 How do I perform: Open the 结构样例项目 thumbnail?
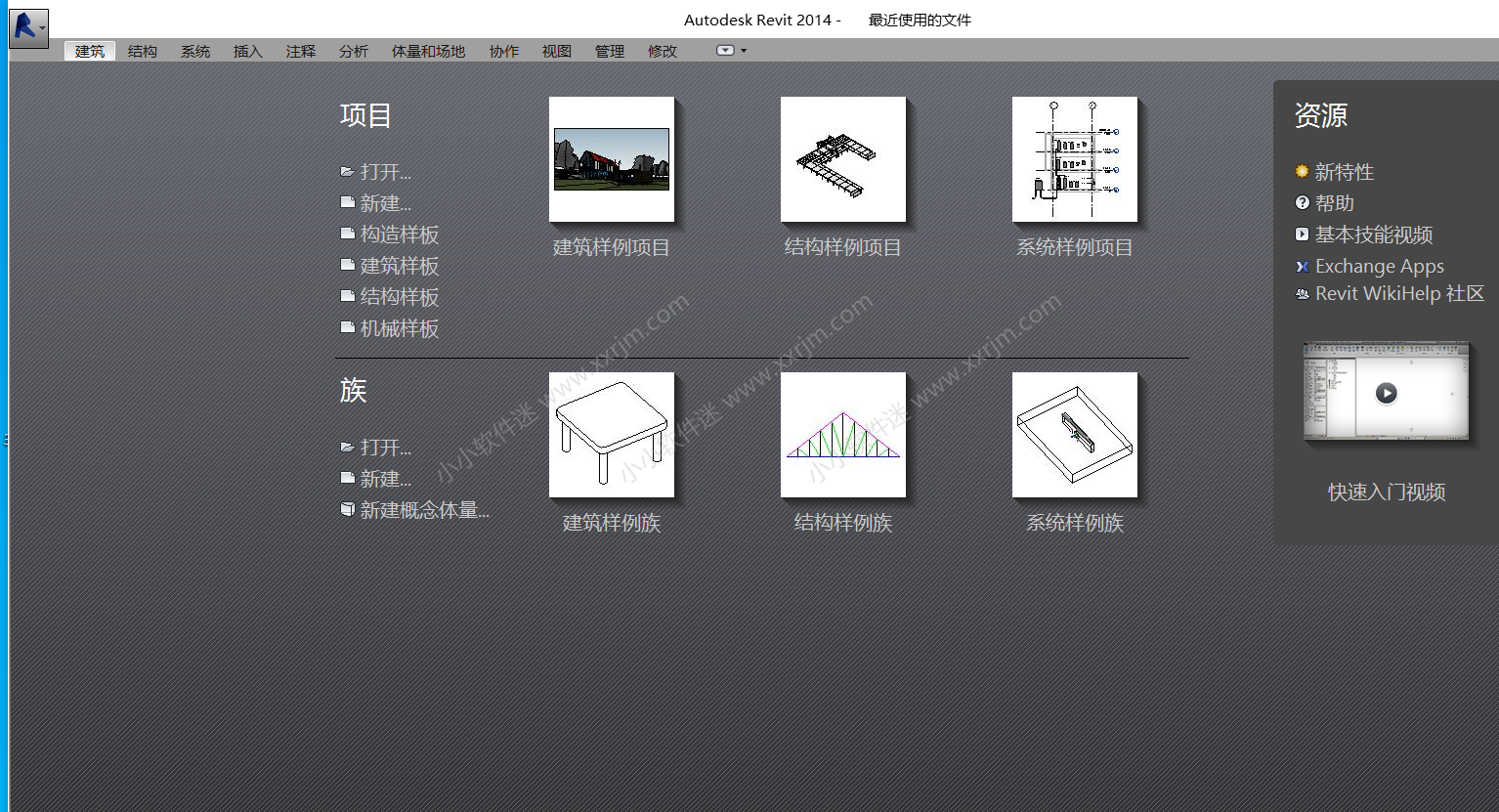tap(843, 159)
